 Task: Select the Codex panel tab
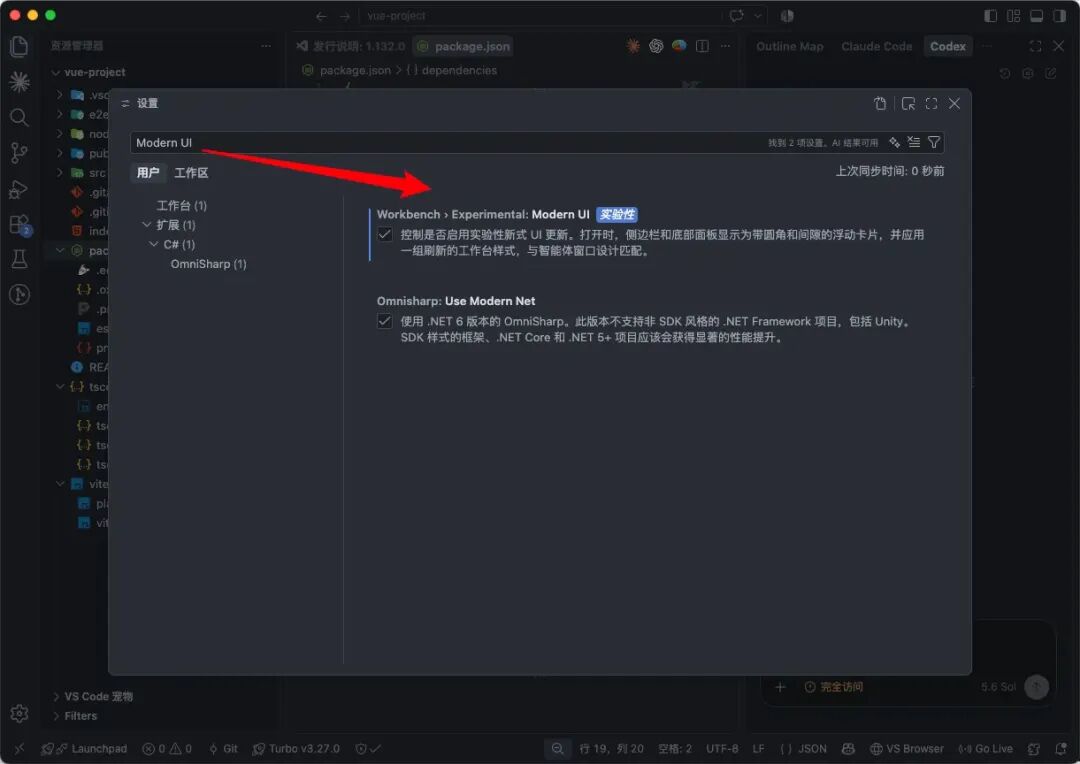[948, 46]
